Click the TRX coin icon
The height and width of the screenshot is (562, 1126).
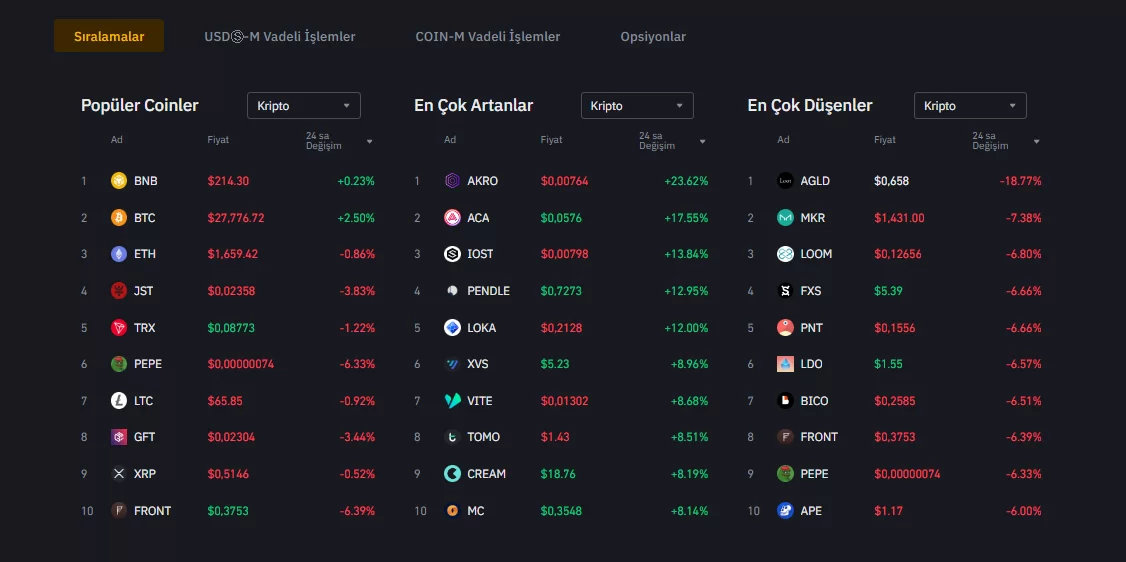click(119, 328)
